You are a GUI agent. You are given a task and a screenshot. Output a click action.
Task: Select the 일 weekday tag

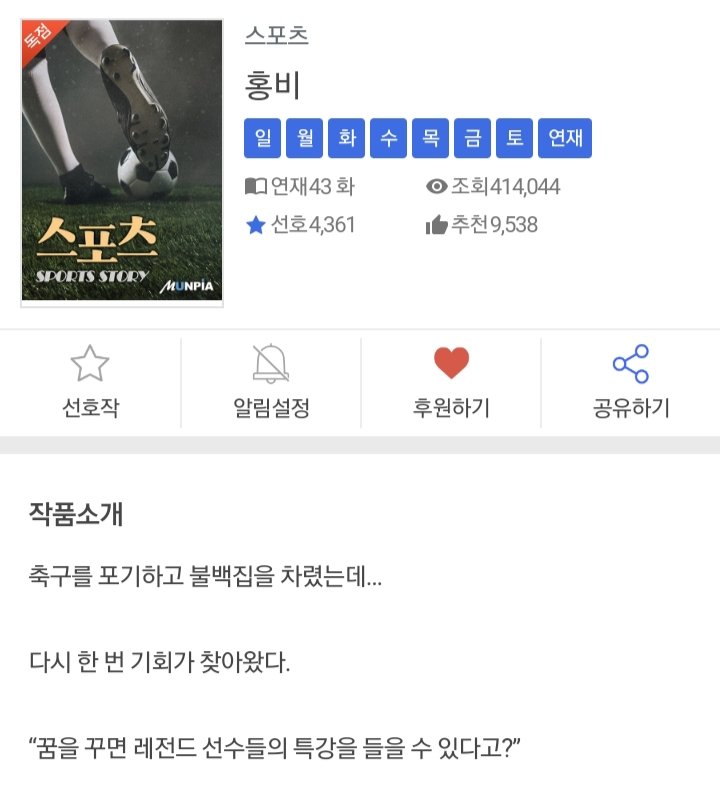(x=263, y=138)
